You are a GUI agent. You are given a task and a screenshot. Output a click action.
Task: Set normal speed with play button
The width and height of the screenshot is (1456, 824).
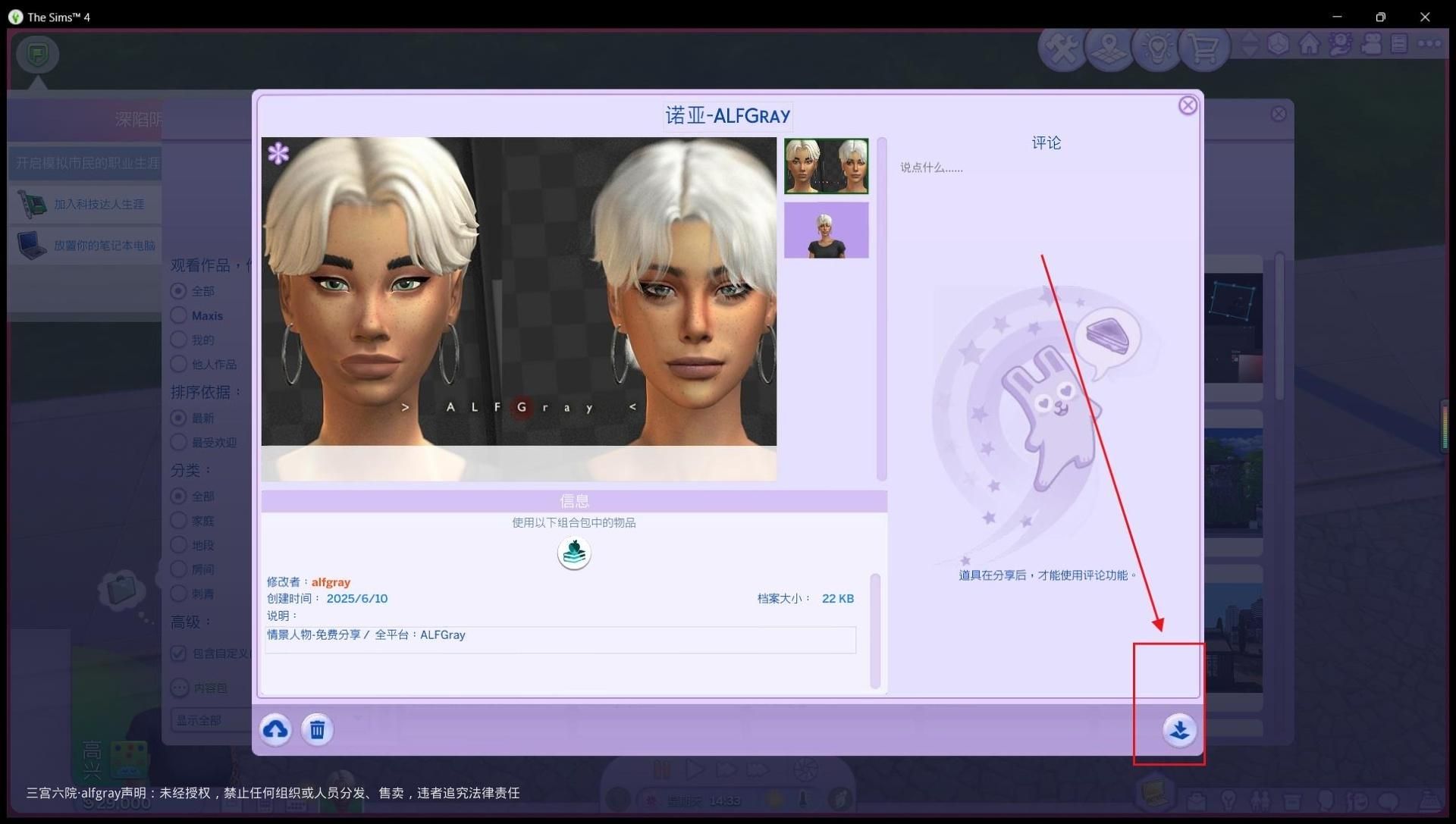coord(694,771)
